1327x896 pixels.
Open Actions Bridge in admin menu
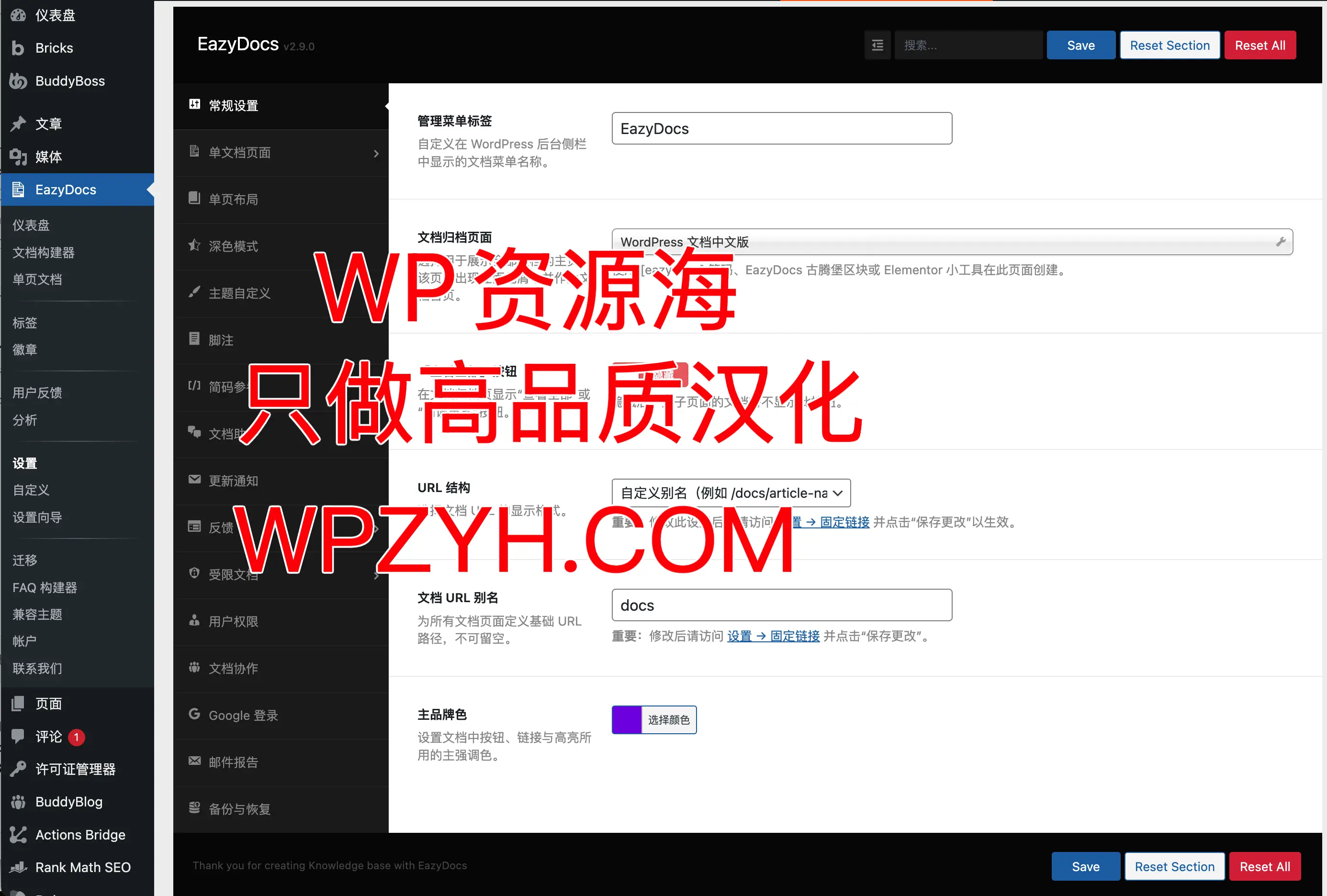click(x=80, y=834)
